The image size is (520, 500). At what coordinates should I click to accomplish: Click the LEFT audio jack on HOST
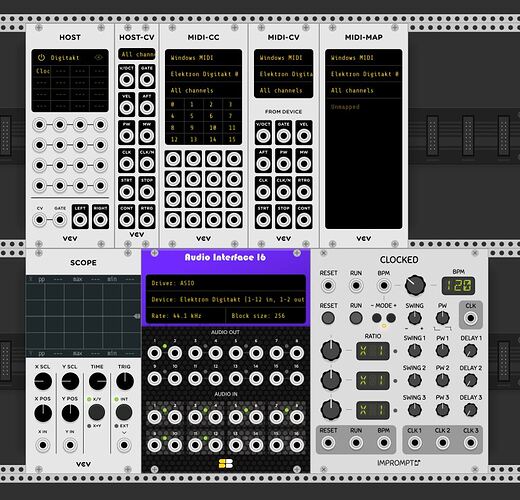coord(80,220)
